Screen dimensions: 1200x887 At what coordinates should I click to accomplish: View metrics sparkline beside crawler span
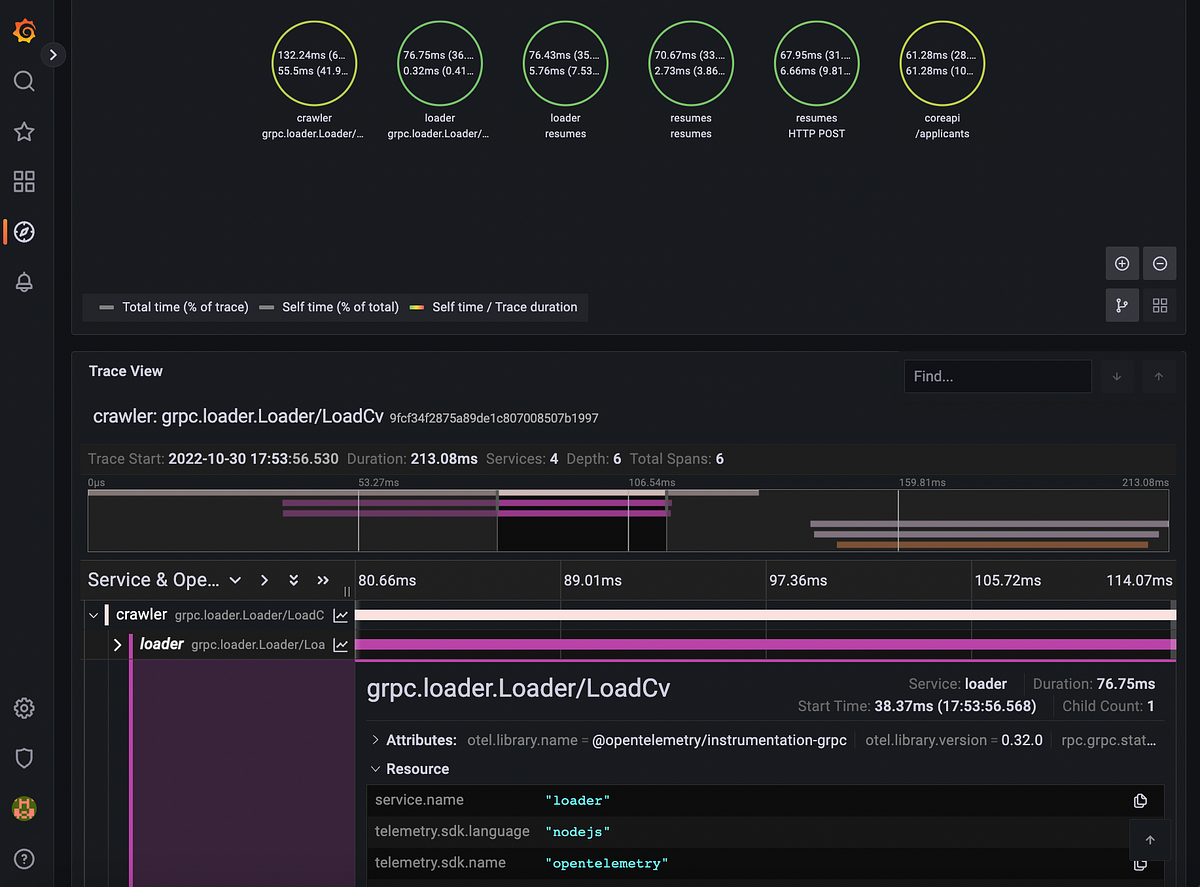[x=341, y=614]
